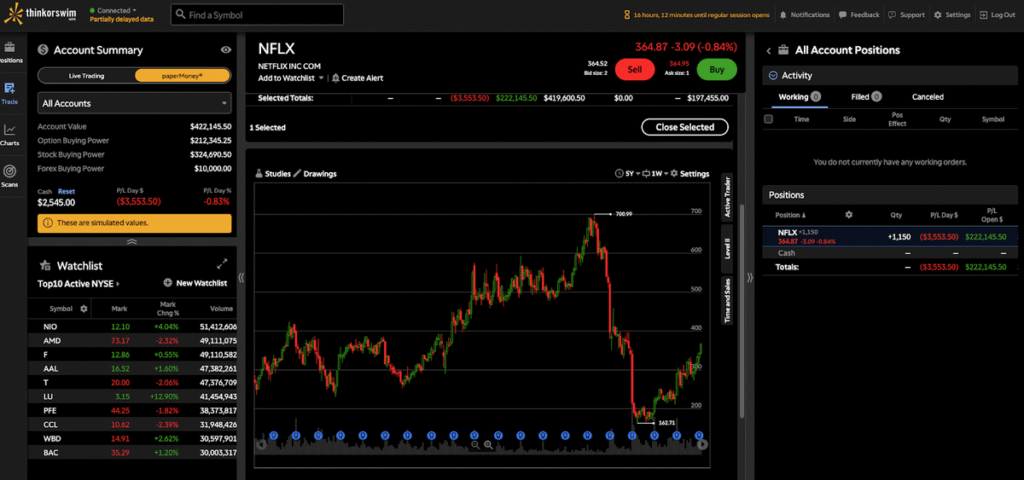Switch to the Filled orders tab

coord(866,97)
